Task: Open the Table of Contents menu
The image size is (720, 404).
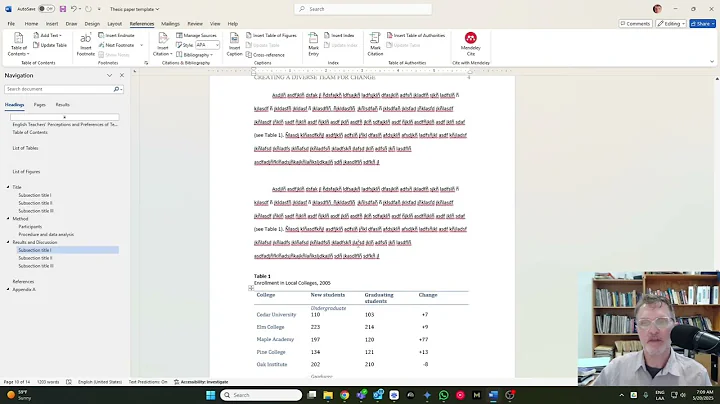Action: [18, 45]
